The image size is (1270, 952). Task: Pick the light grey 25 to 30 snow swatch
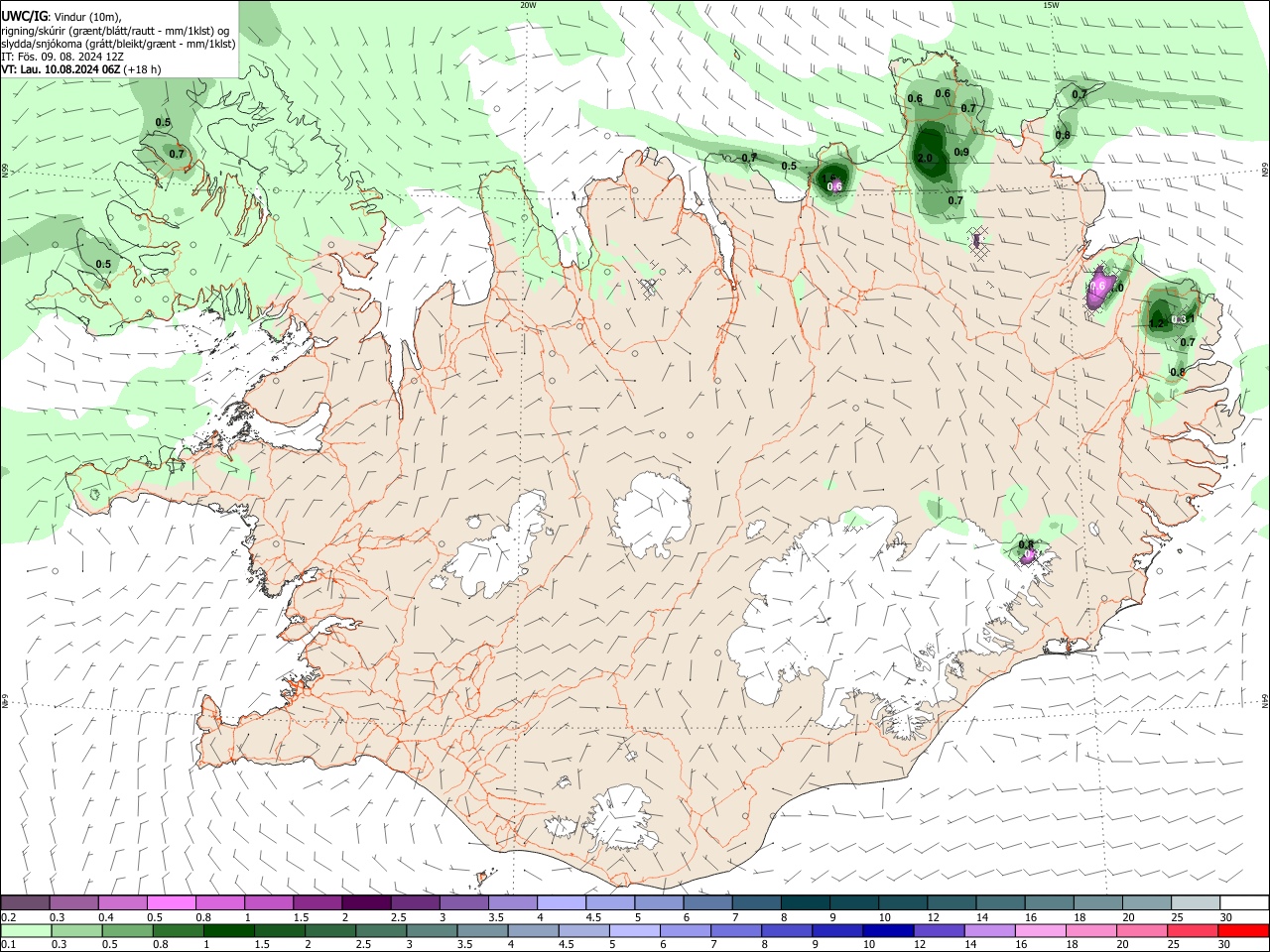pos(1196,902)
